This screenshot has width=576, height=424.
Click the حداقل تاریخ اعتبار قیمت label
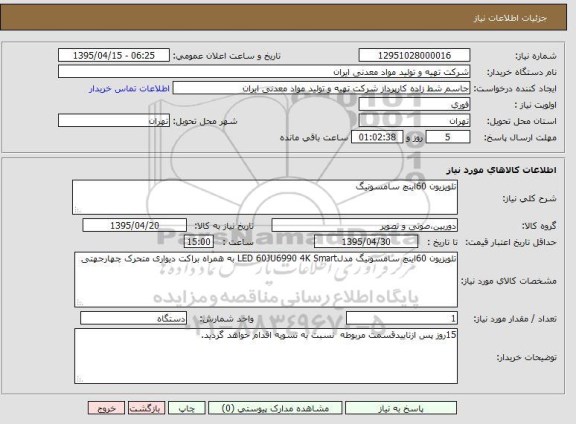pyautogui.click(x=511, y=242)
